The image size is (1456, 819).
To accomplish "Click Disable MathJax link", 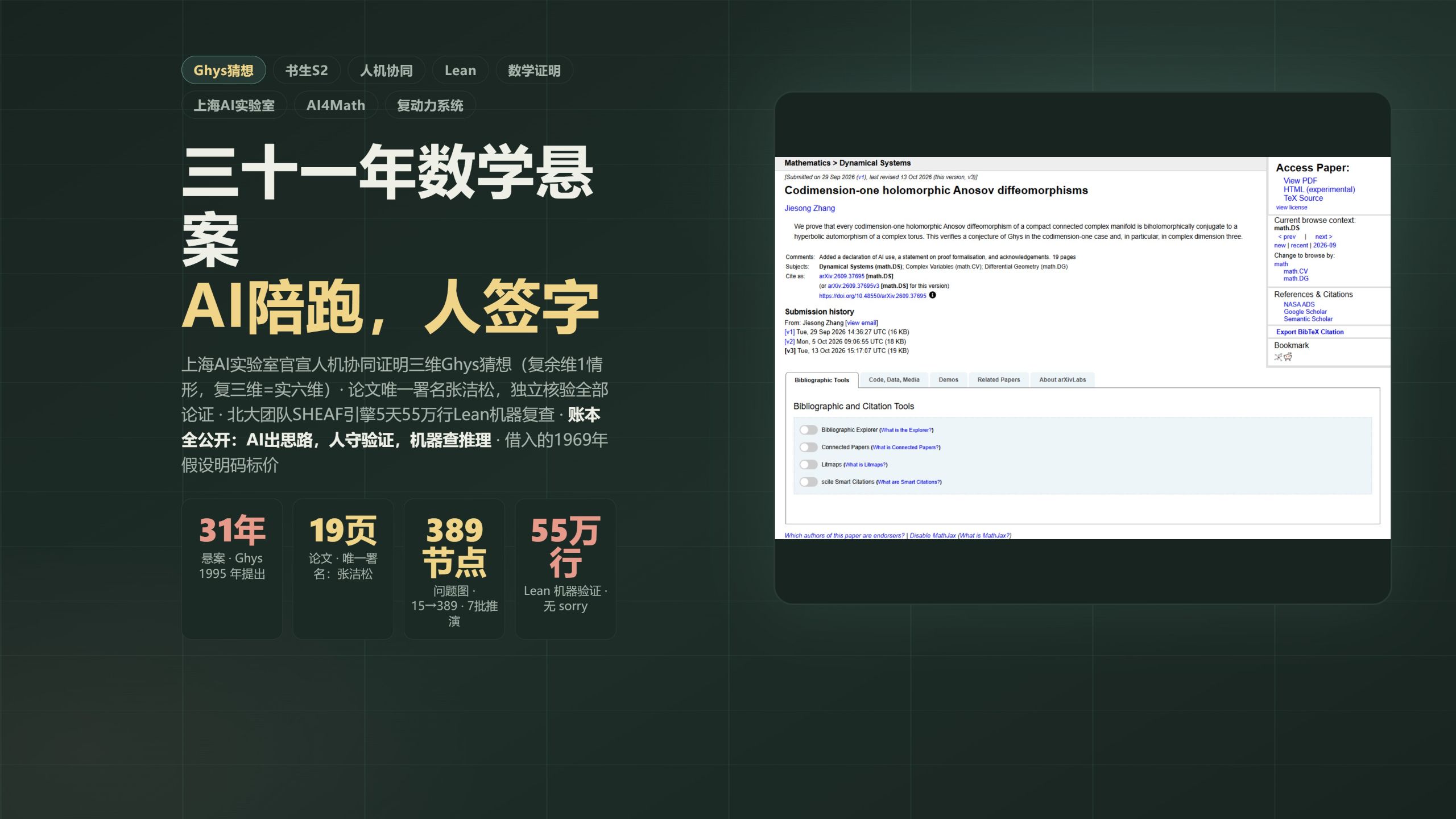I will [932, 536].
